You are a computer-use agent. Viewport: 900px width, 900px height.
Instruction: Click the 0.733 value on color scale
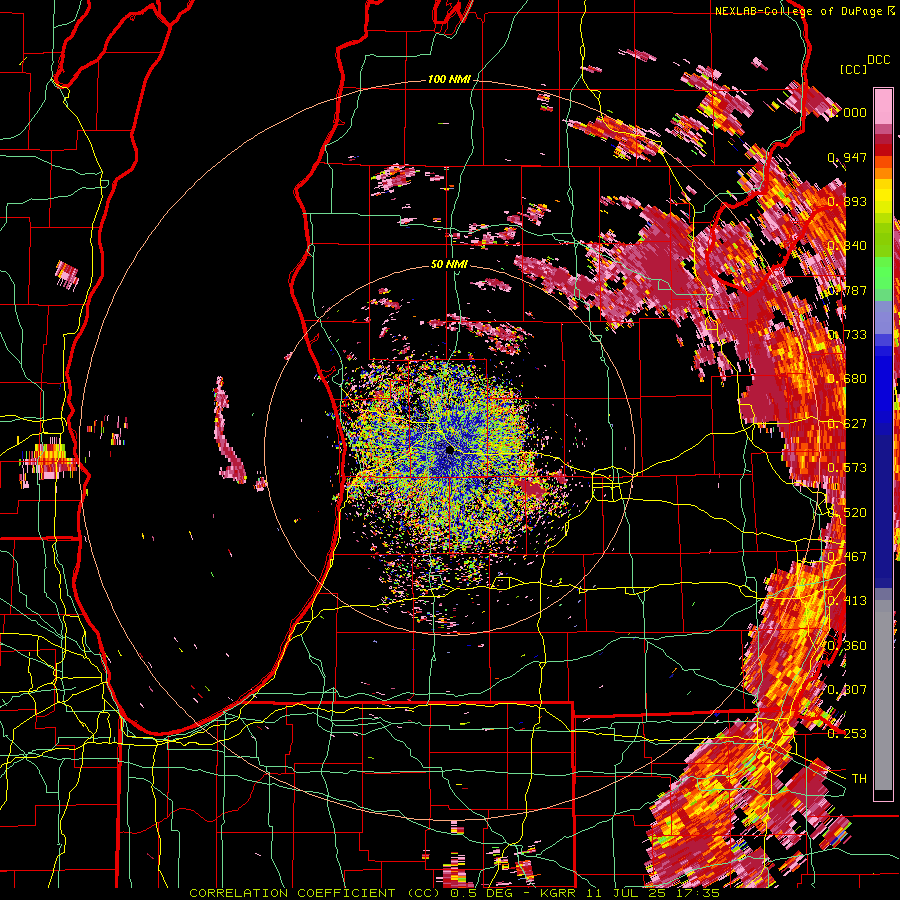click(847, 335)
